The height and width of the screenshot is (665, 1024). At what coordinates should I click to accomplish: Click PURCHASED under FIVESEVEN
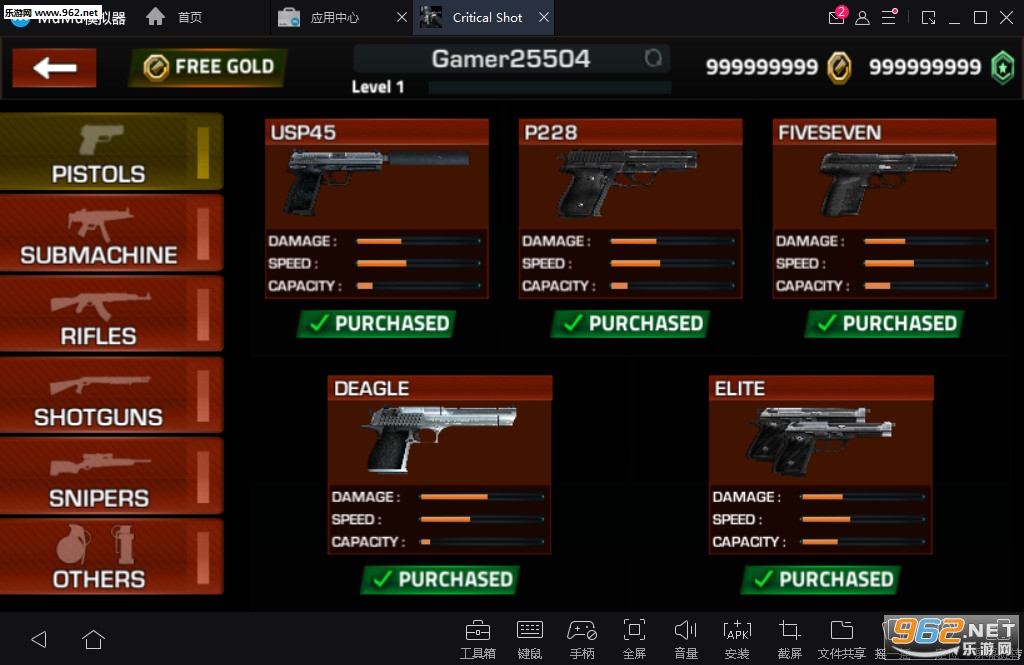[884, 323]
